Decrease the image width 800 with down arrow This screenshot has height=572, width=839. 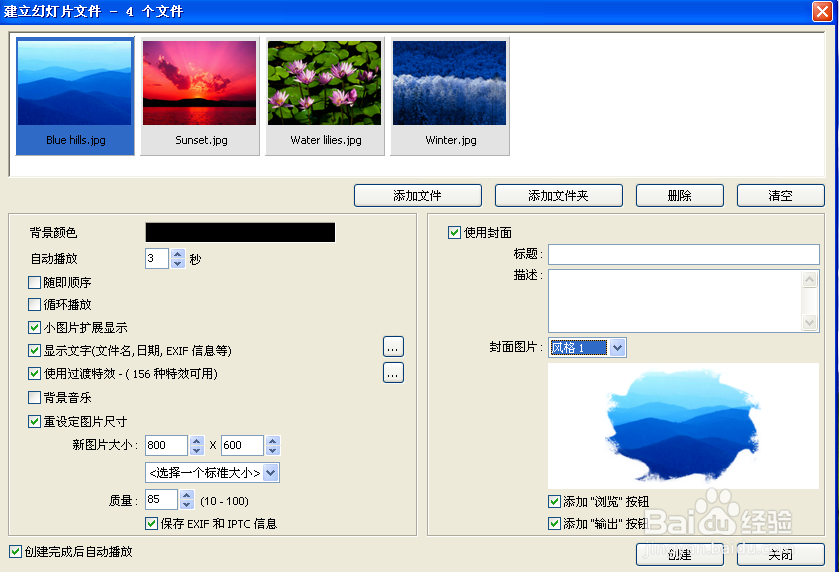[197, 450]
